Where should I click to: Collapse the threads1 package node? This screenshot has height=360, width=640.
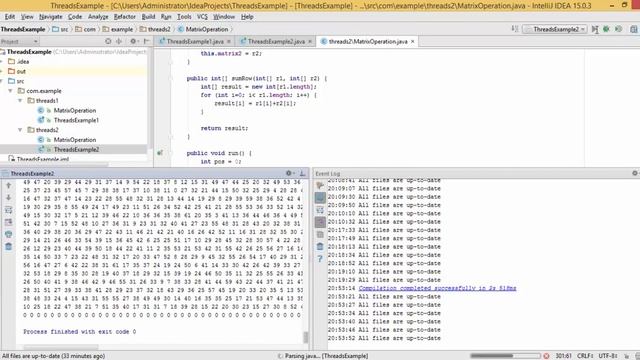pyautogui.click(x=20, y=100)
